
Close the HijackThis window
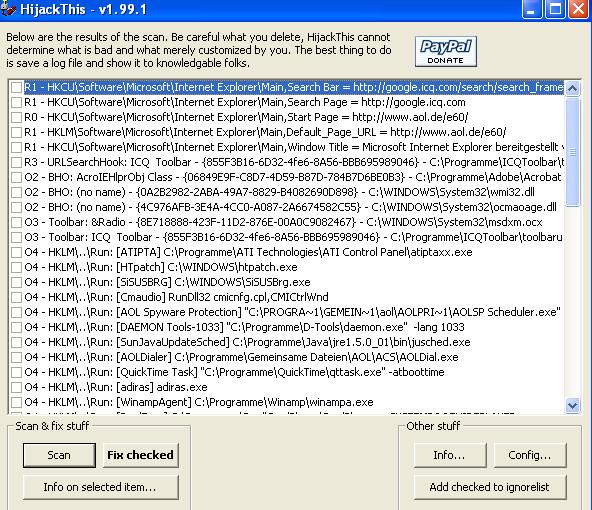point(578,9)
